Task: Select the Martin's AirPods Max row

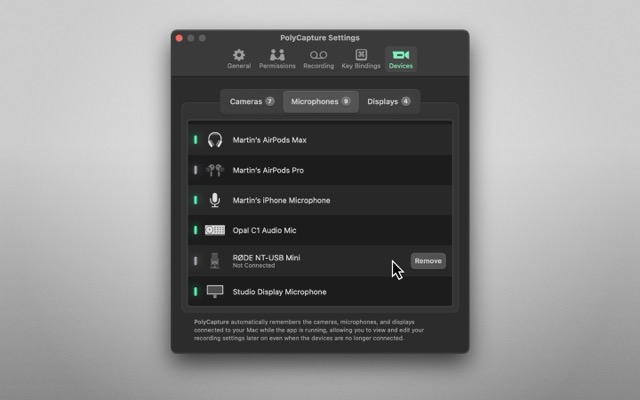Action: 320,140
